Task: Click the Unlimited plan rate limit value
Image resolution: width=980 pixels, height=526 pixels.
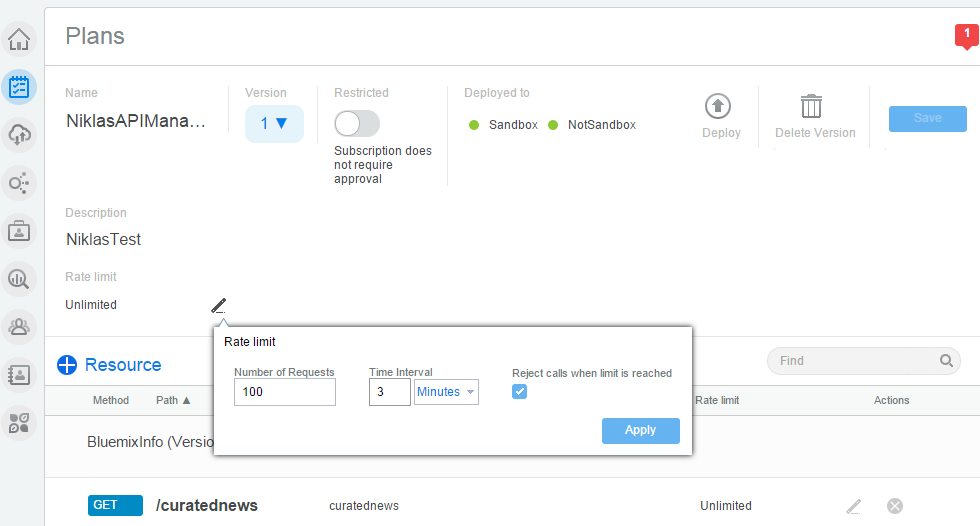Action: (91, 305)
